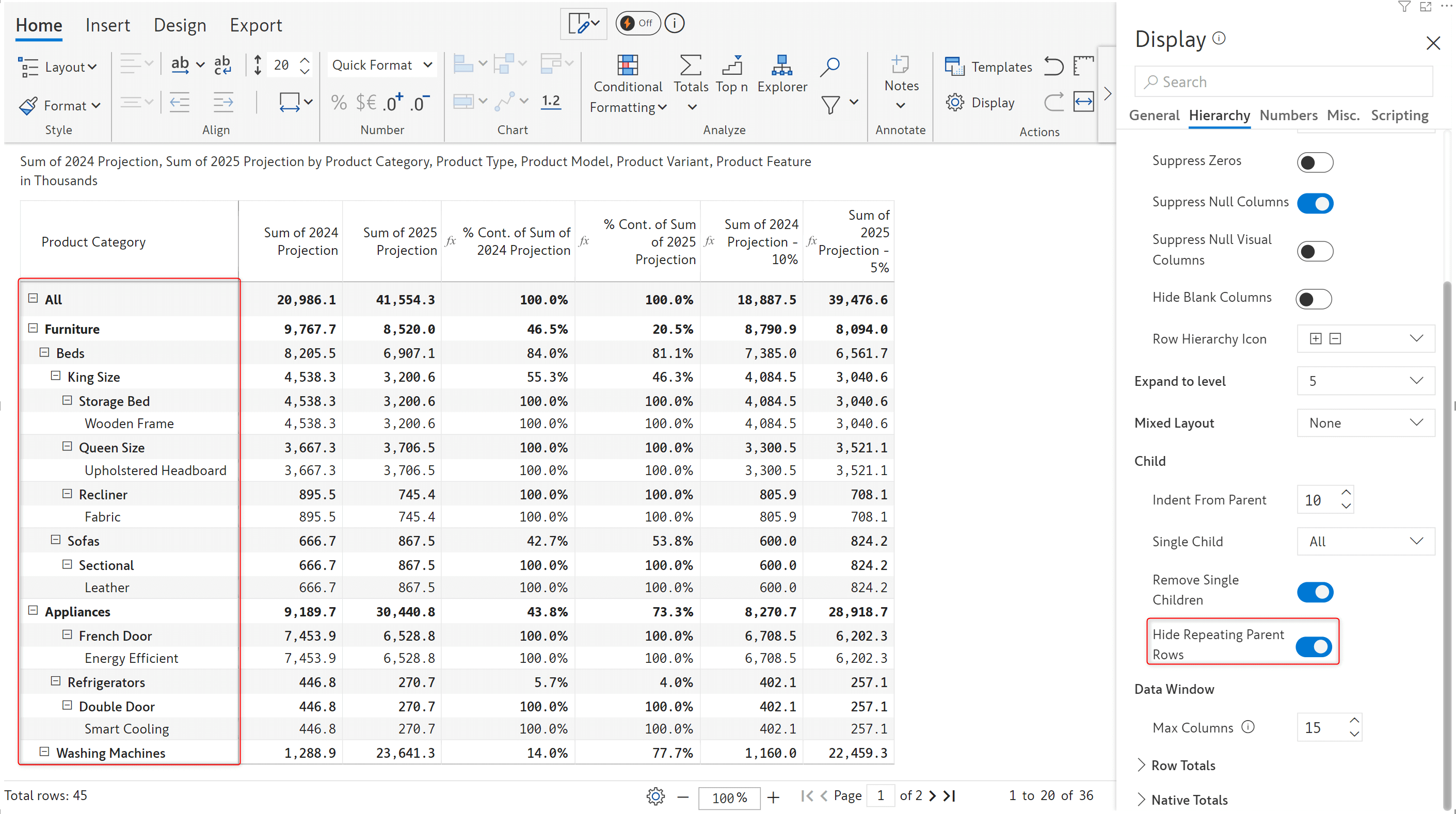Click the Filter icon in toolbar
This screenshot has width=1456, height=814.
830,106
